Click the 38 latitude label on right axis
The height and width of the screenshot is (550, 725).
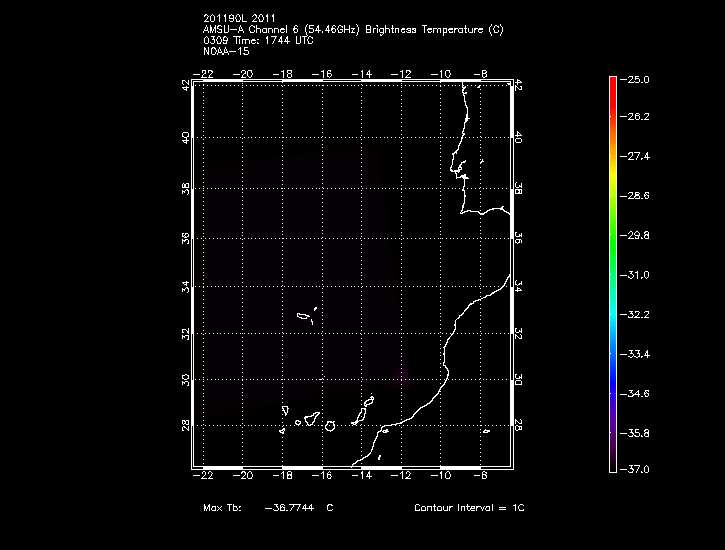tap(518, 188)
